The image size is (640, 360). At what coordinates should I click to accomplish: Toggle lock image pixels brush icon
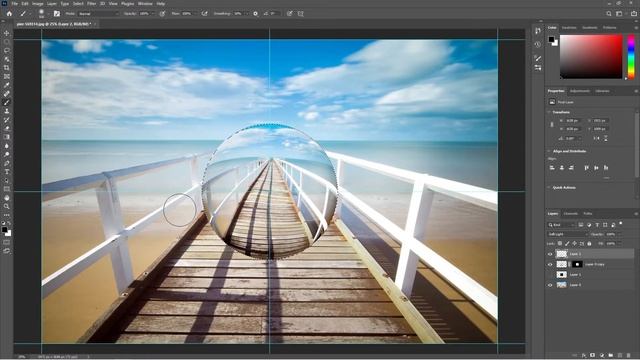click(567, 244)
